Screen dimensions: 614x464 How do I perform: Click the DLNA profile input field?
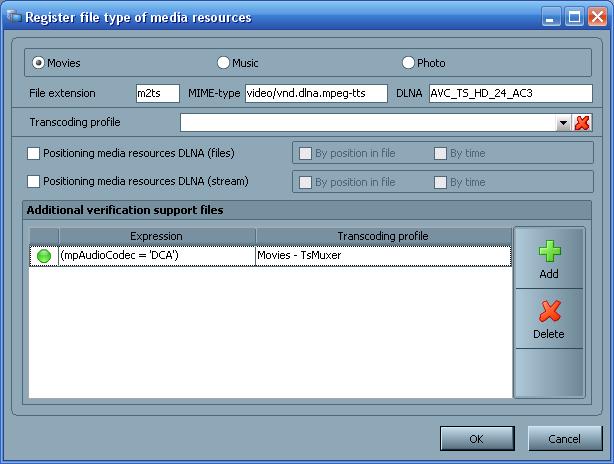pos(511,93)
